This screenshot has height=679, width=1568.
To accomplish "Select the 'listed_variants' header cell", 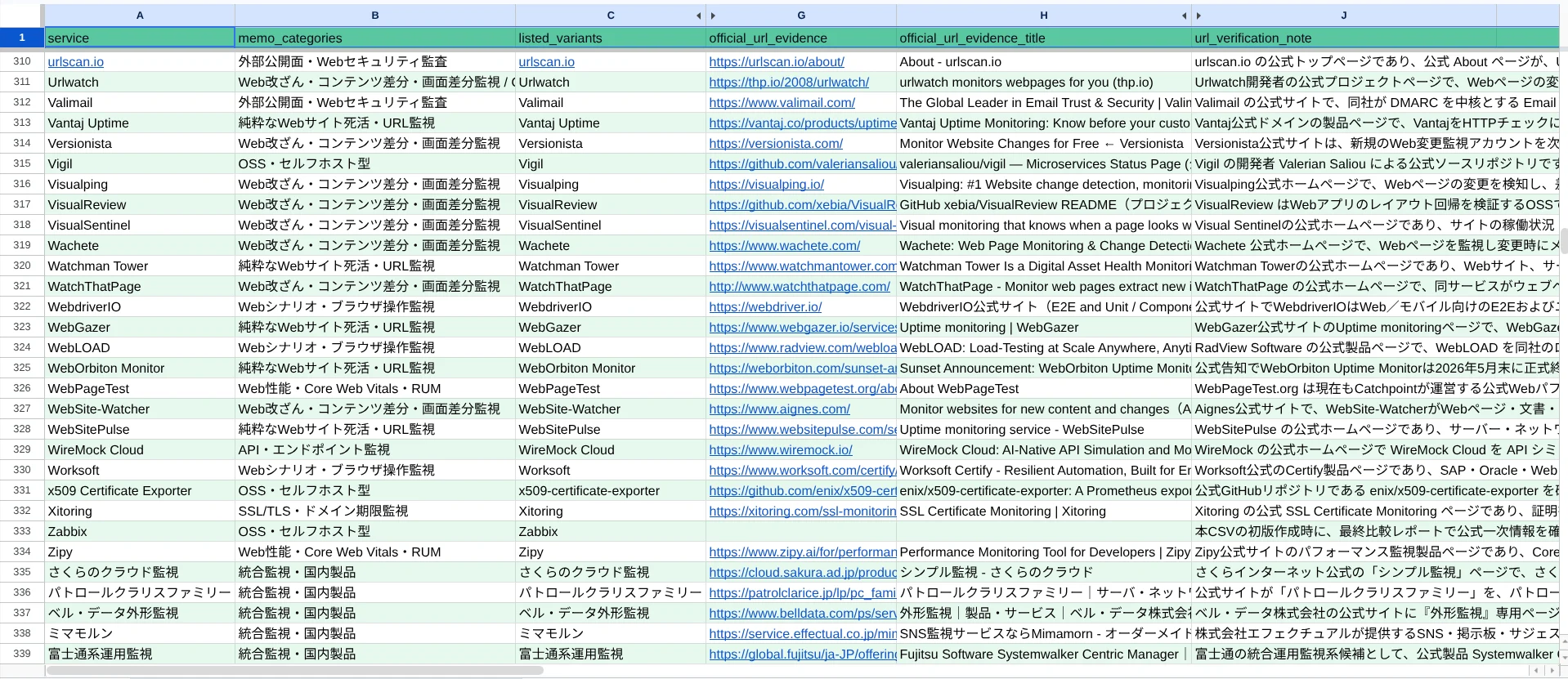I will (611, 38).
